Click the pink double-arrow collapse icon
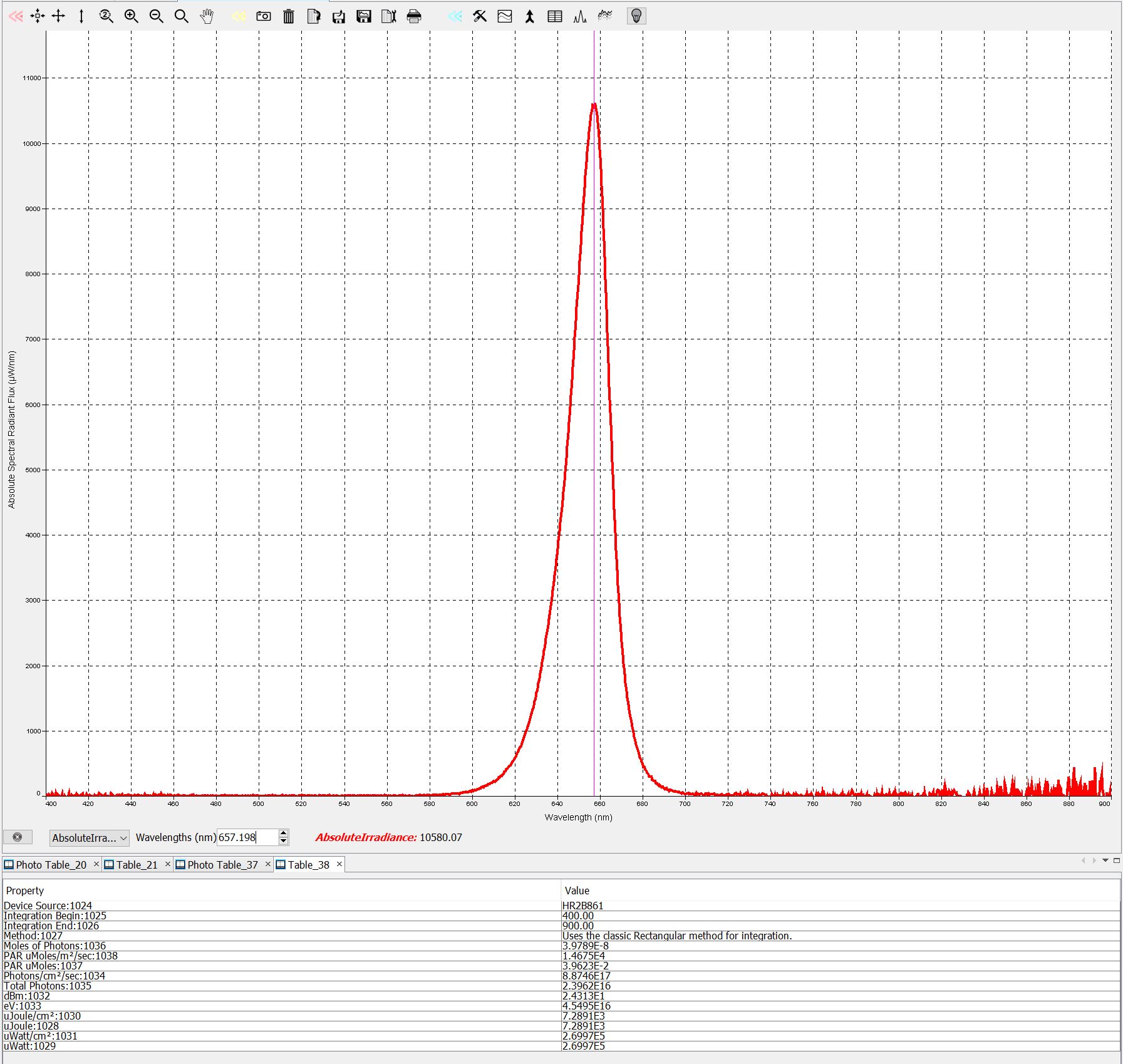This screenshot has width=1123, height=1064. 16,16
